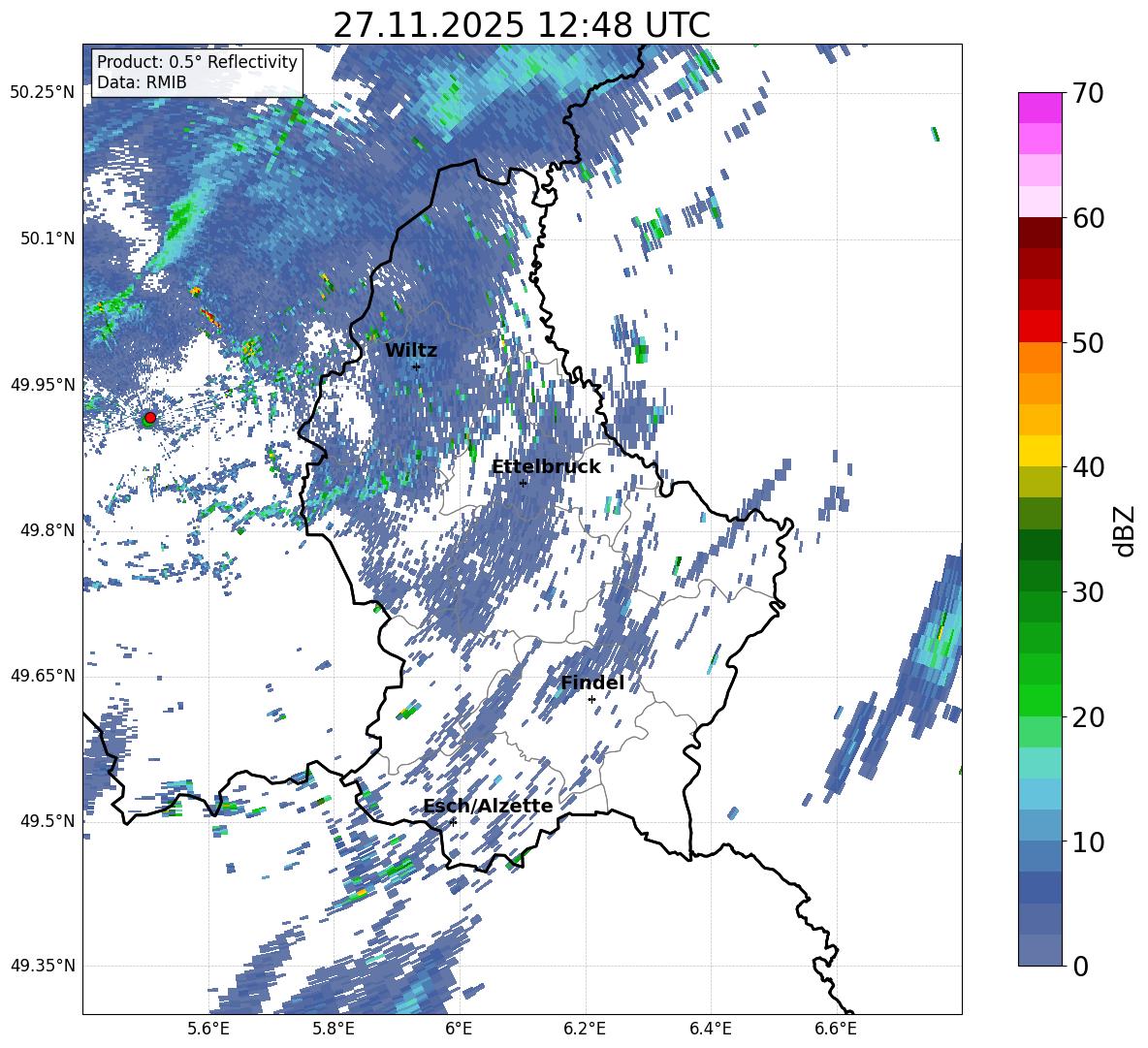Click the 30 colorbar tick label
The height and width of the screenshot is (1048, 1148).
point(1088,592)
